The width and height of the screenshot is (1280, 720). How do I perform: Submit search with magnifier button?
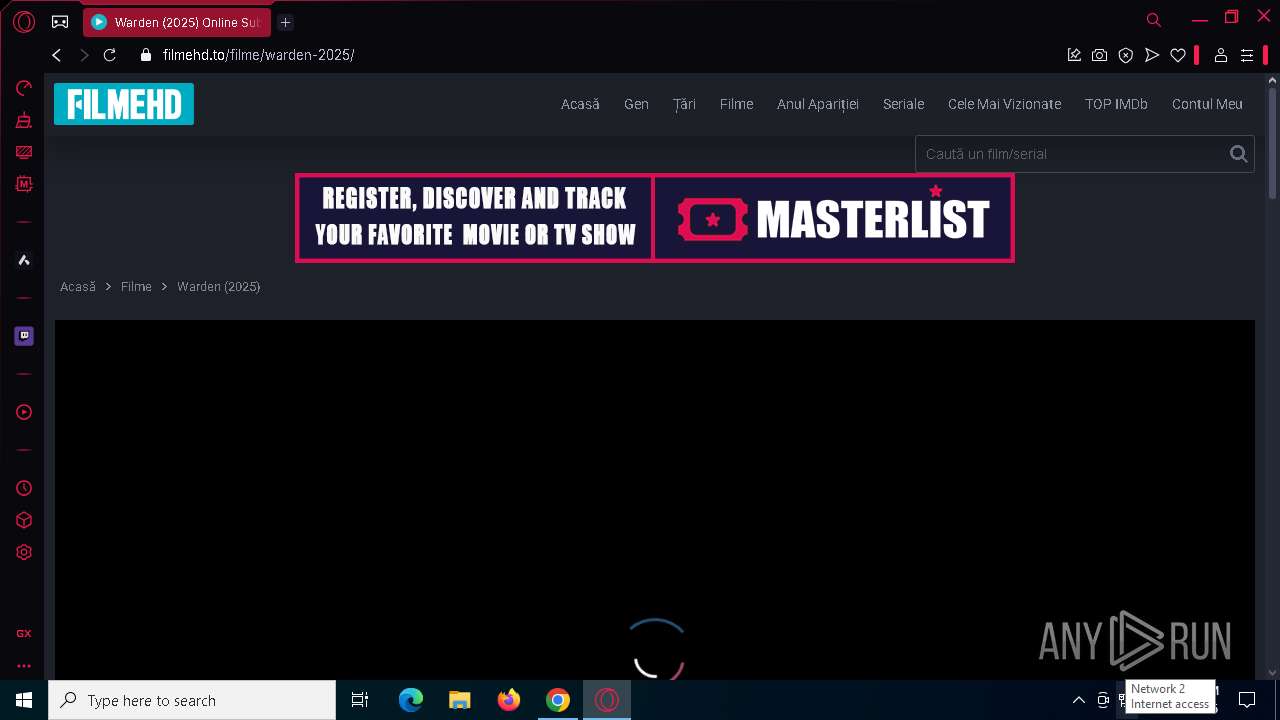pyautogui.click(x=1239, y=154)
